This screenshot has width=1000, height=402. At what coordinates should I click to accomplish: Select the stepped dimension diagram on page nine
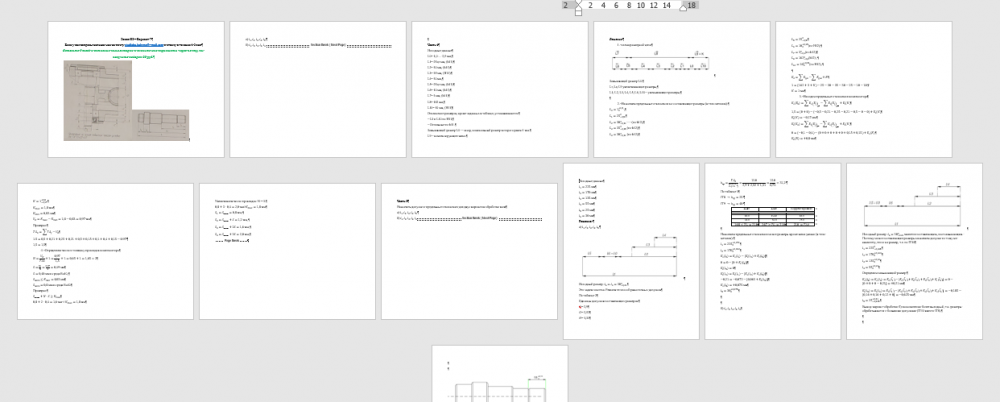tap(631, 255)
